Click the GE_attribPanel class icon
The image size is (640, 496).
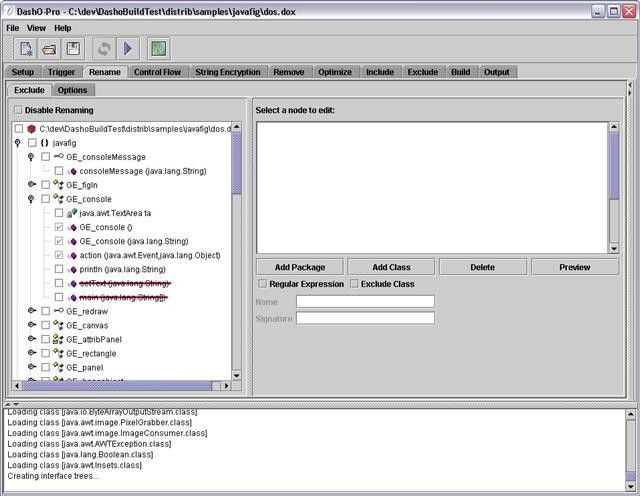coord(58,339)
